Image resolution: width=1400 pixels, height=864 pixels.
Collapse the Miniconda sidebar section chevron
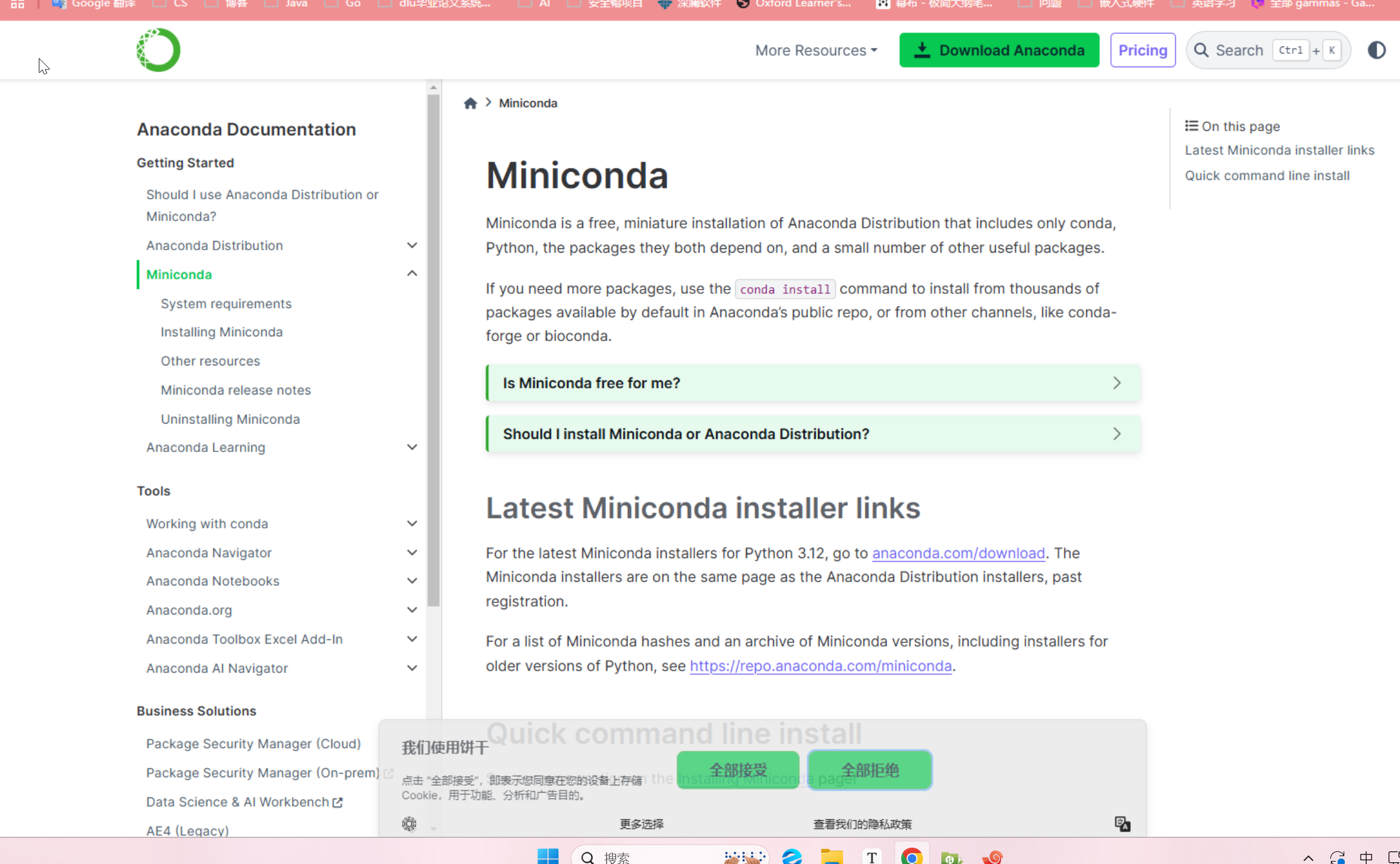click(x=412, y=274)
